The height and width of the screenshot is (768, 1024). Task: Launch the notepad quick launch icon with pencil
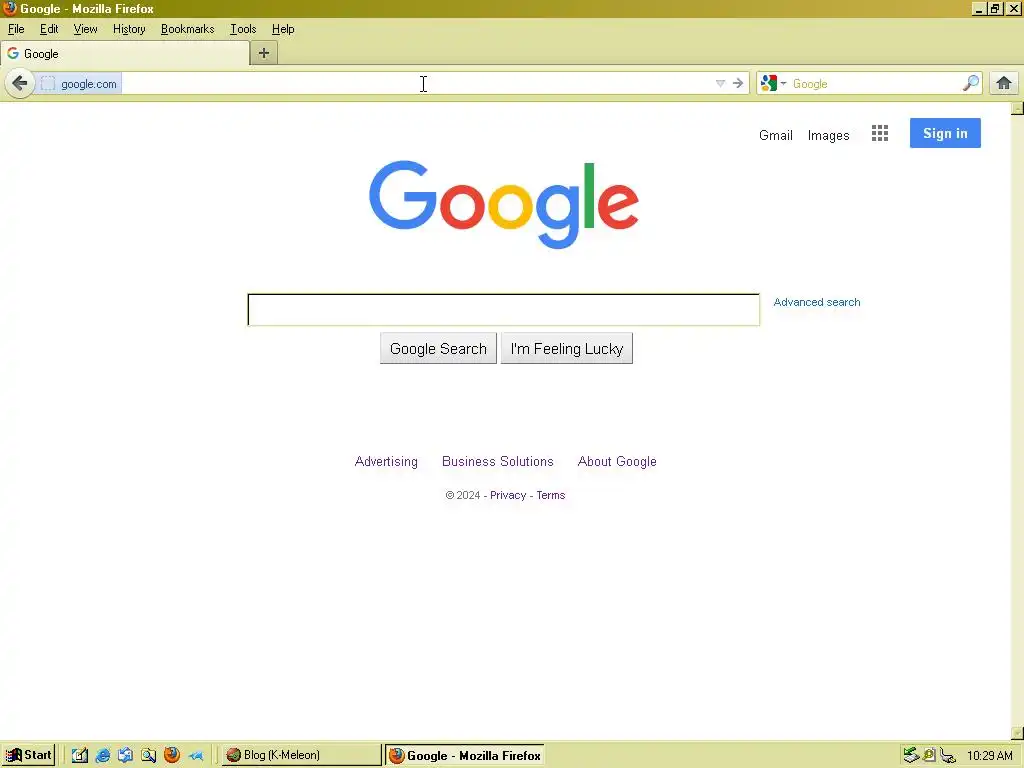click(x=80, y=755)
